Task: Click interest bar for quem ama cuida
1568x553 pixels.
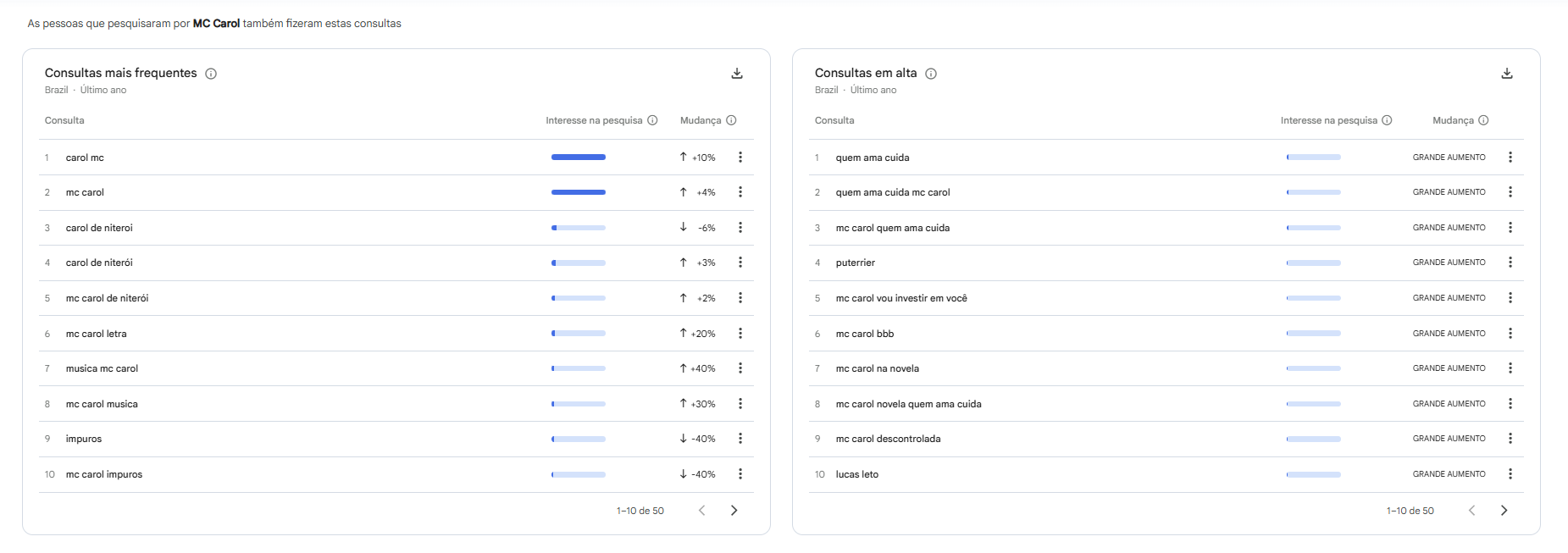Action: pos(1314,158)
